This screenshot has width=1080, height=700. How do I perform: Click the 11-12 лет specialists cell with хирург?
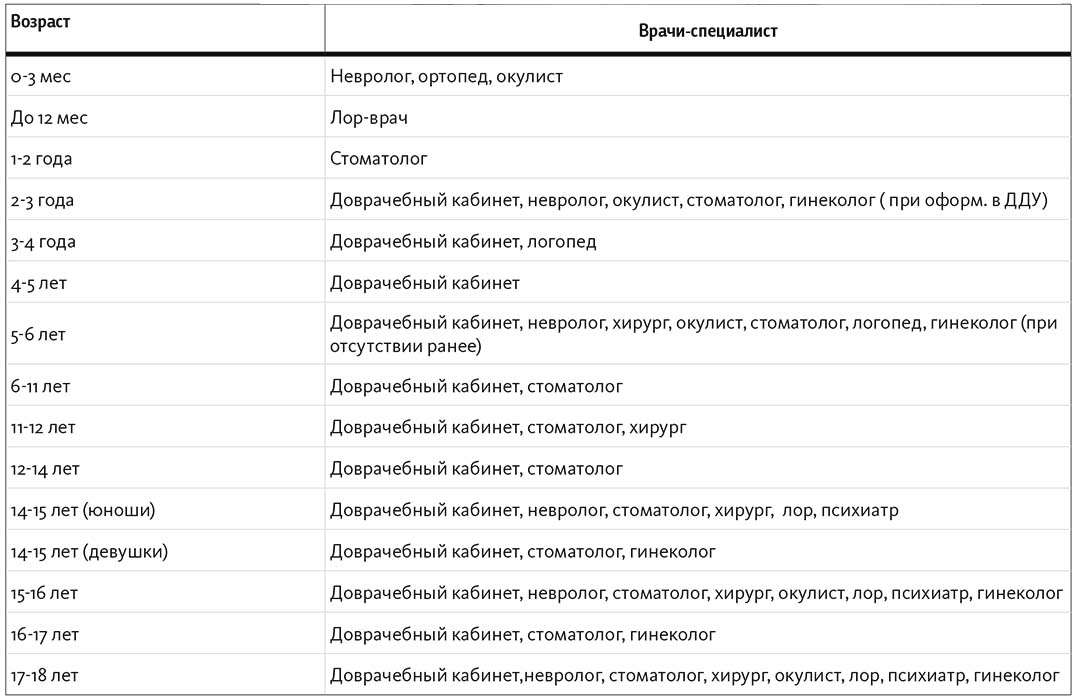tap(698, 427)
